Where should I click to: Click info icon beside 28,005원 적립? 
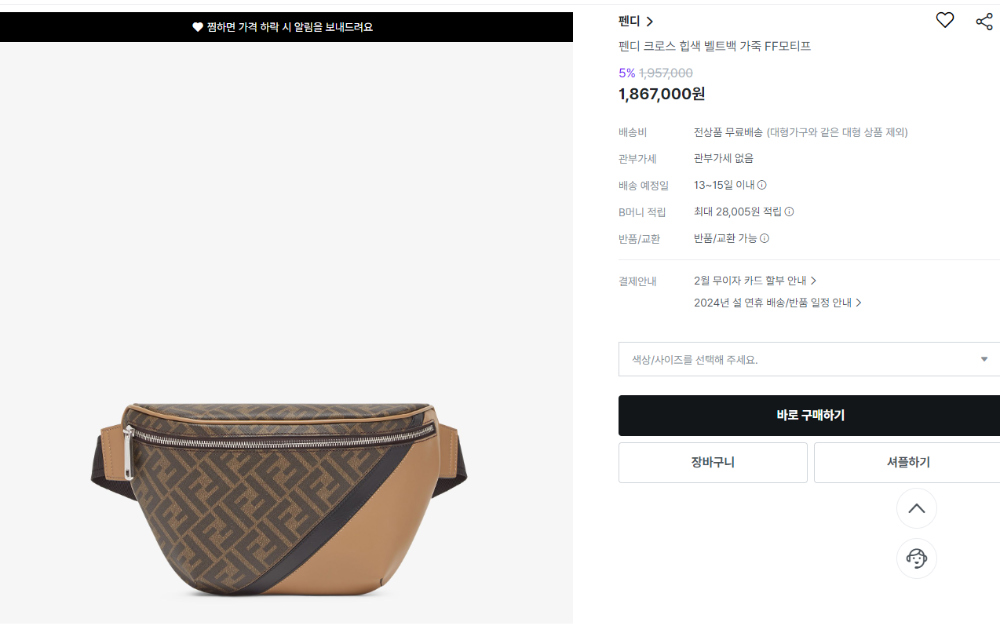tap(789, 212)
